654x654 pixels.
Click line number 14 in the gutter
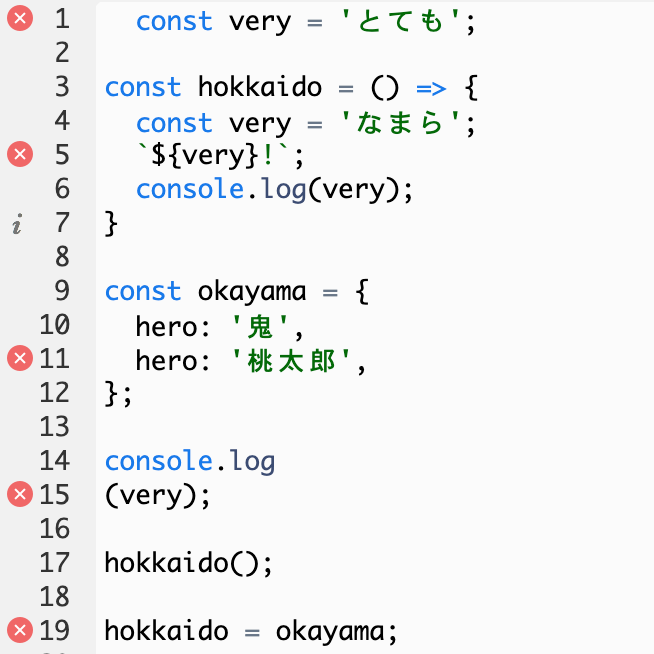coord(55,461)
